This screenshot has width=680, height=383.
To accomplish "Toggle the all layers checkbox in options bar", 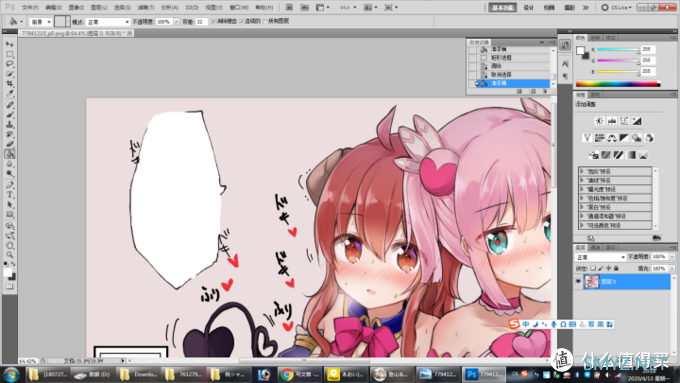I will coord(265,21).
